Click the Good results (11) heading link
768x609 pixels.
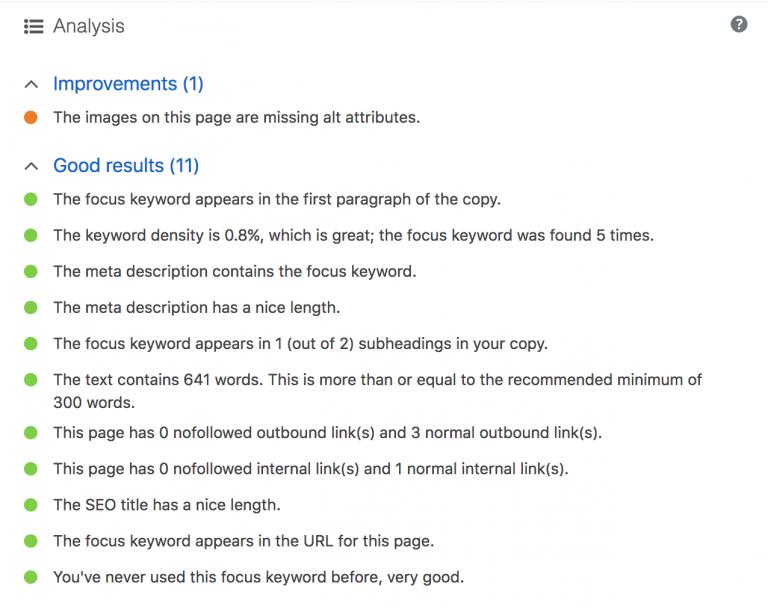pos(125,166)
